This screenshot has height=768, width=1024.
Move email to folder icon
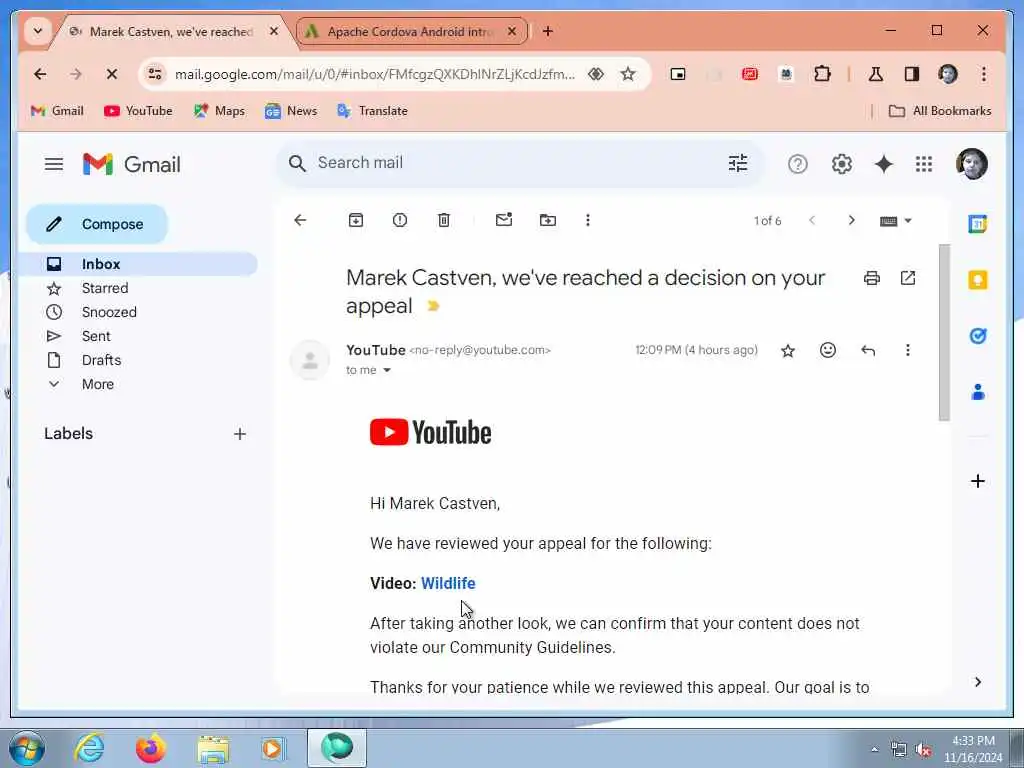pos(547,220)
